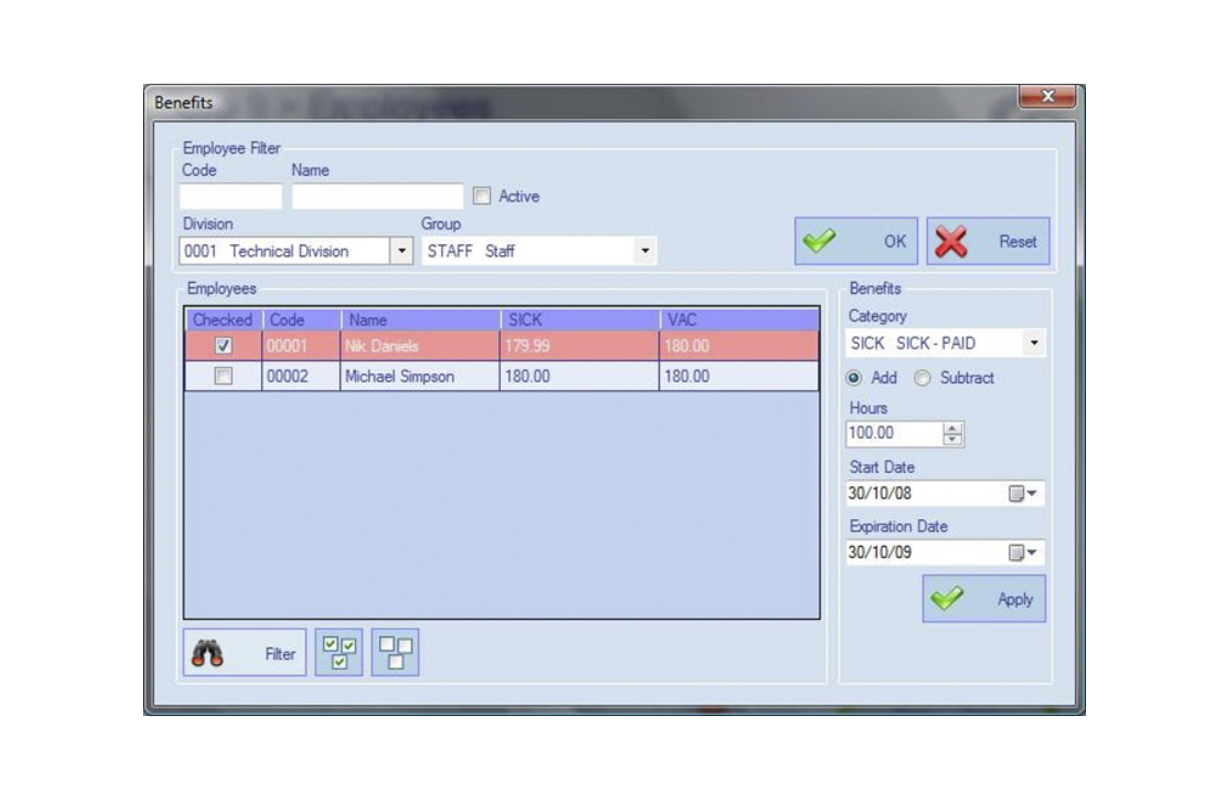Viewport: 1232px width, 800px height.
Task: Open the Group dropdown arrow
Action: coord(645,251)
